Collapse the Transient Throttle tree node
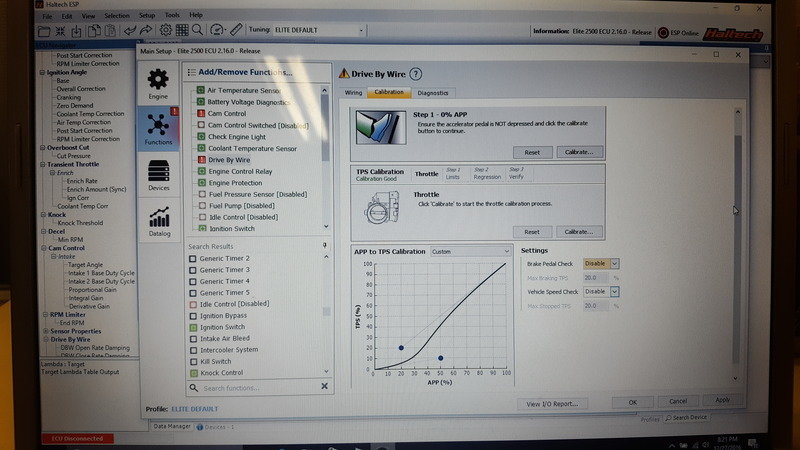The width and height of the screenshot is (800, 450). pyautogui.click(x=43, y=165)
